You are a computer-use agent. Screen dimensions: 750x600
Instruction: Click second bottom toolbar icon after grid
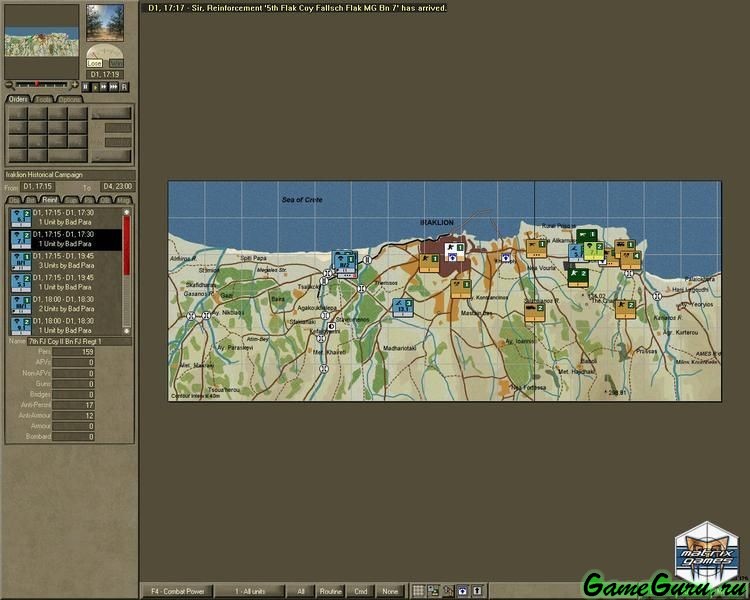[x=433, y=591]
